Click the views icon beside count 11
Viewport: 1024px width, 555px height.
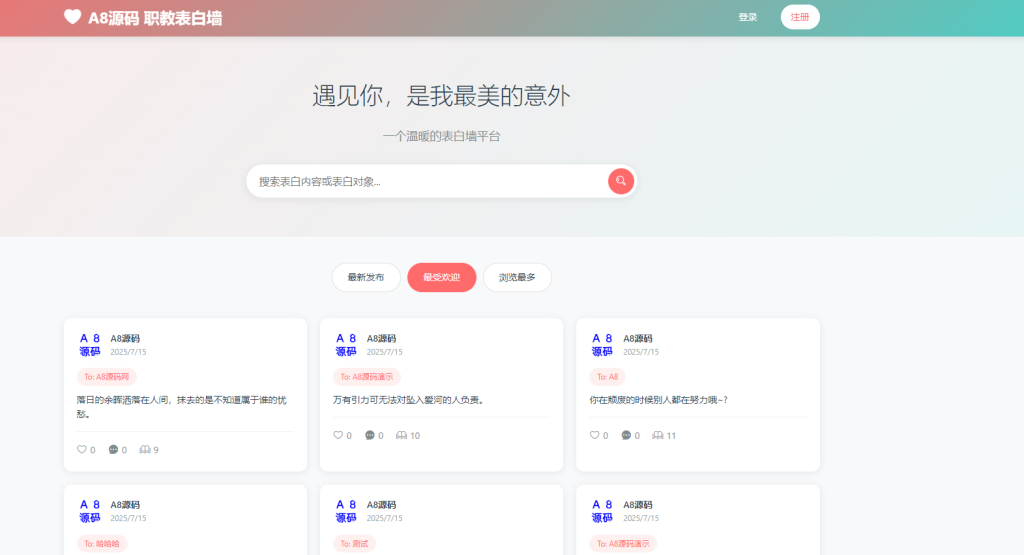click(658, 435)
